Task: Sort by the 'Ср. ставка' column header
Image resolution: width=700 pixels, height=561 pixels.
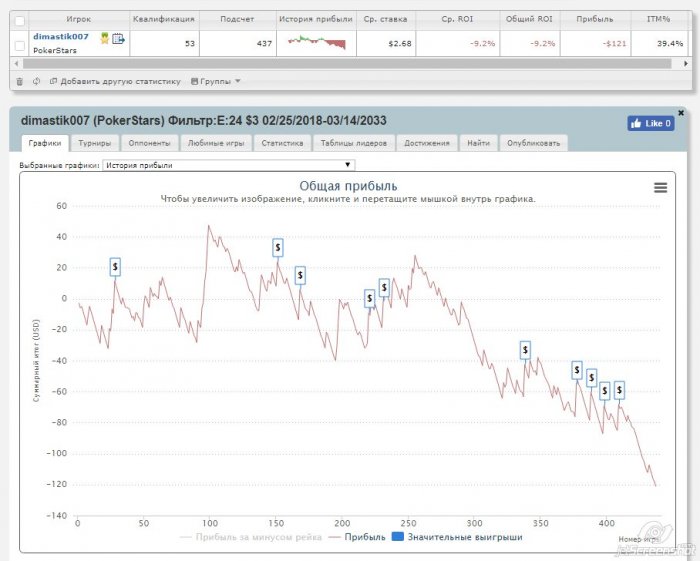Action: [385, 19]
